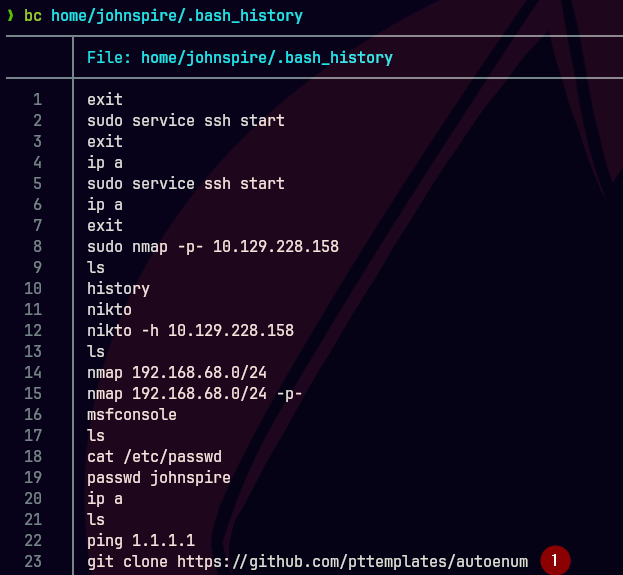623x575 pixels.
Task: Select 'cat /etc/passwd' line
Action: click(155, 457)
